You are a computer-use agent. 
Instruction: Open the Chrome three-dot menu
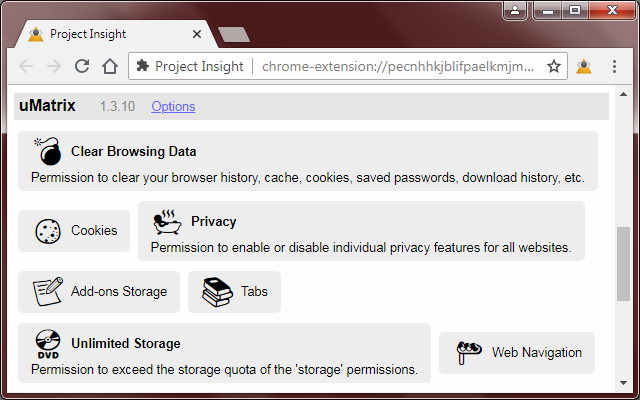613,67
